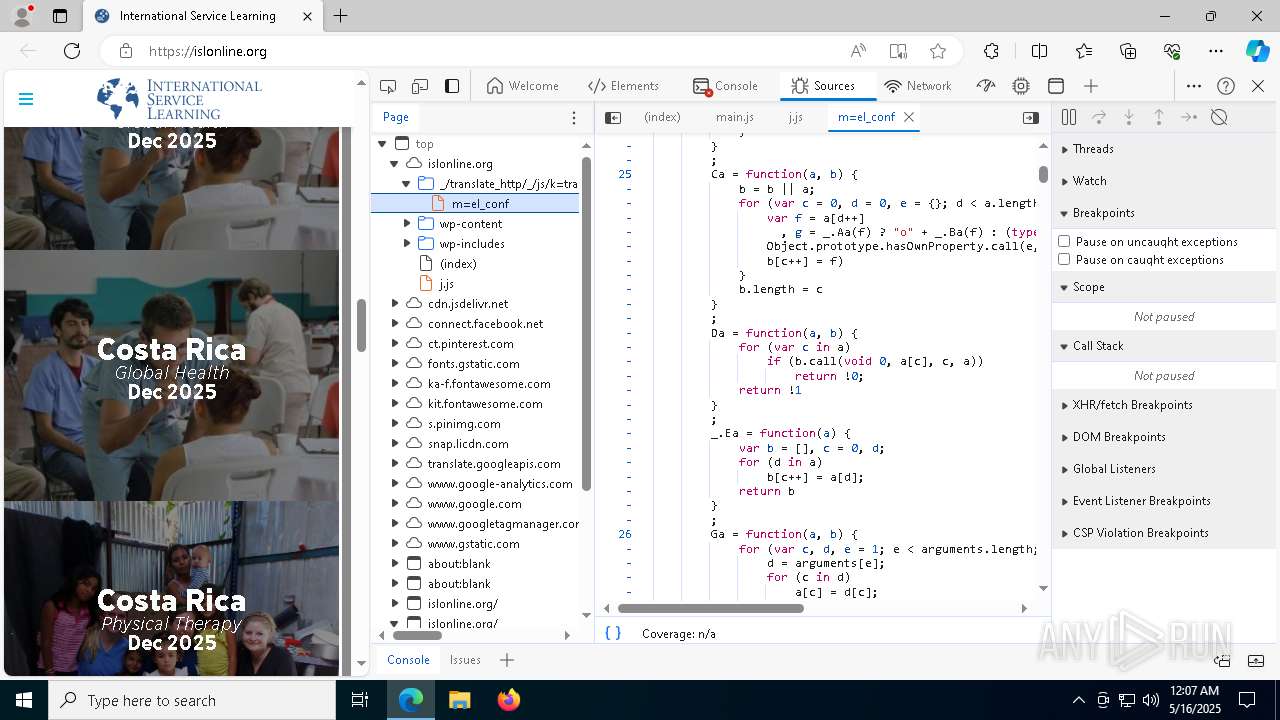Hide the debugger pane icon
This screenshot has width=1280, height=720.
1031,117
